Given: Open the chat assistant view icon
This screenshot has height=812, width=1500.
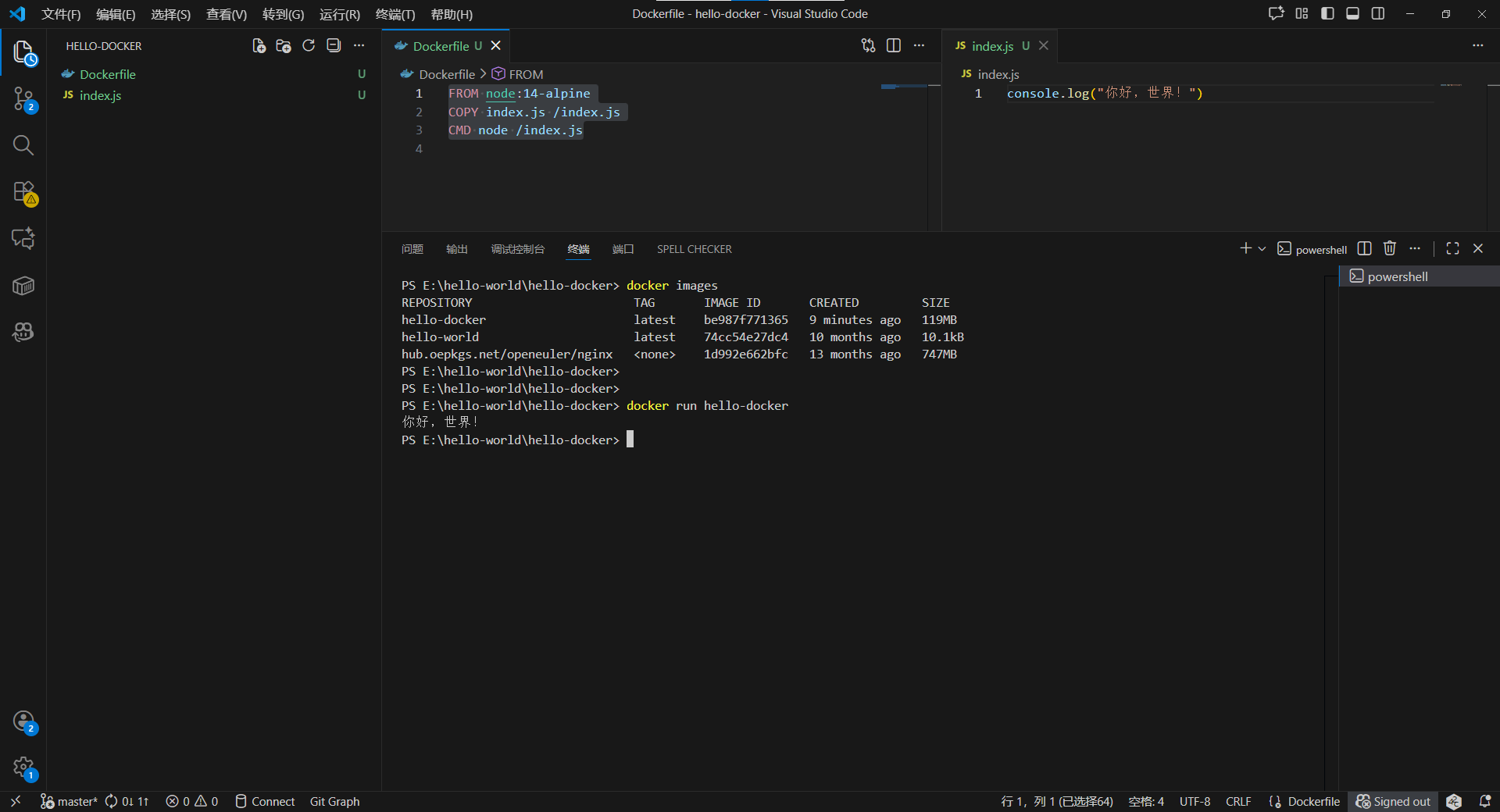Looking at the screenshot, I should 23,238.
